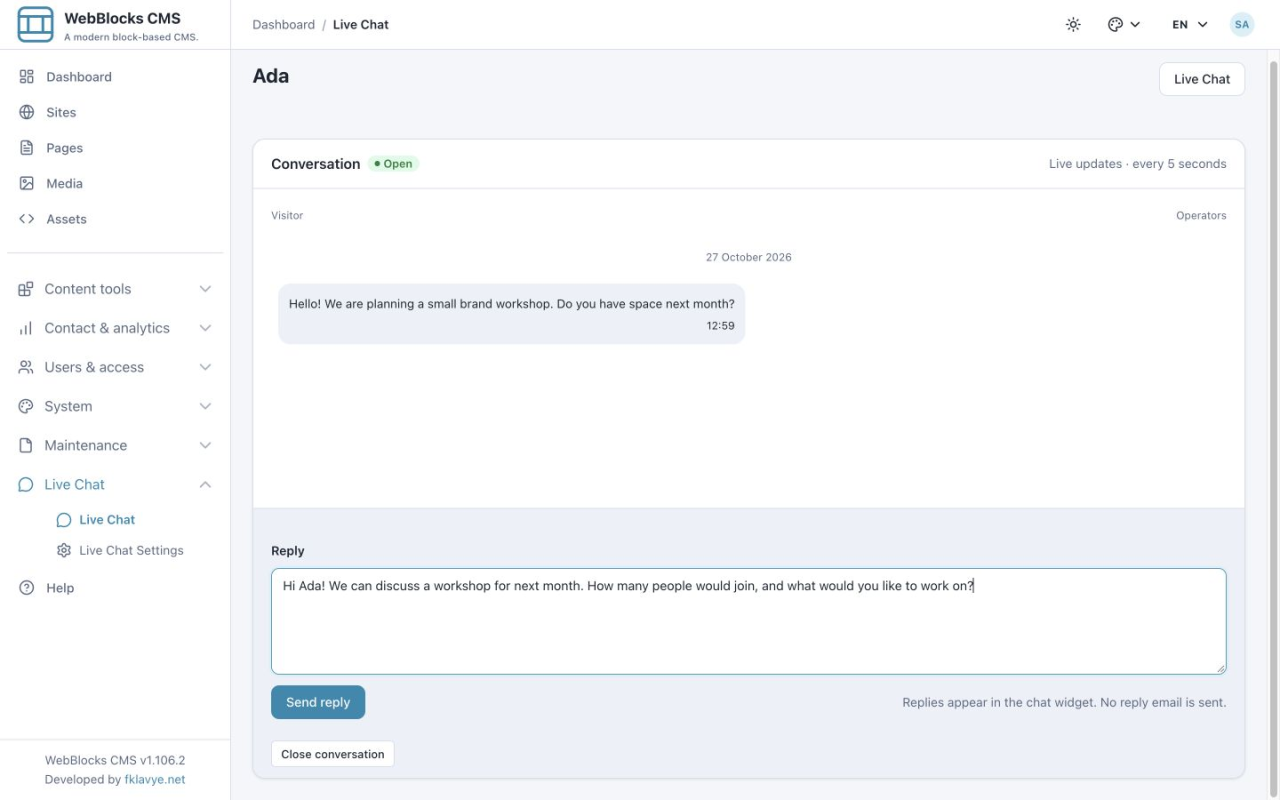1280x800 pixels.
Task: Click the Help question mark icon
Action: pos(27,588)
